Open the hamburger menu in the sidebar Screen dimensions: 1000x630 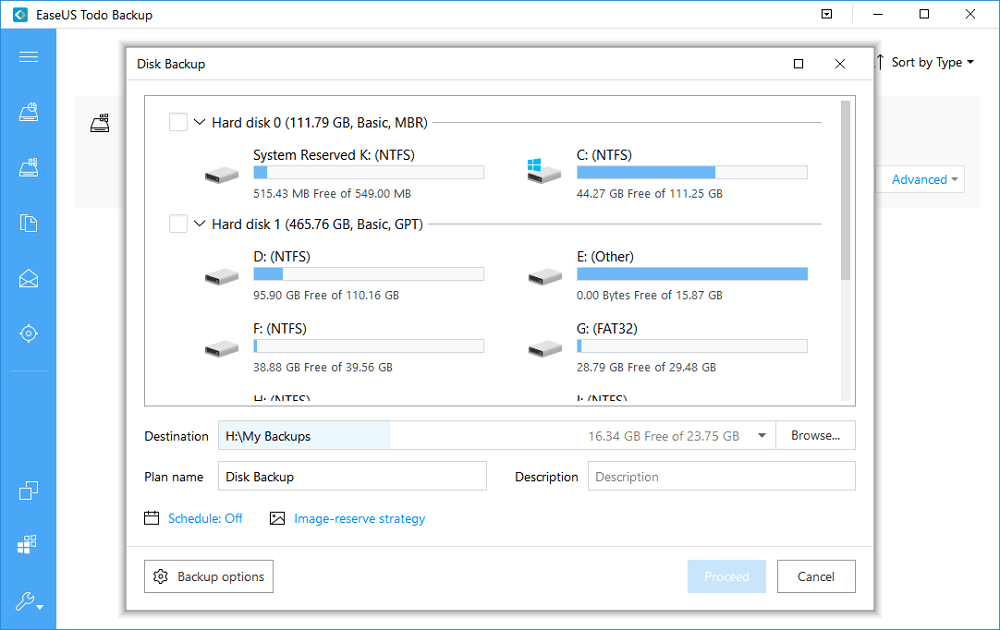coord(28,57)
